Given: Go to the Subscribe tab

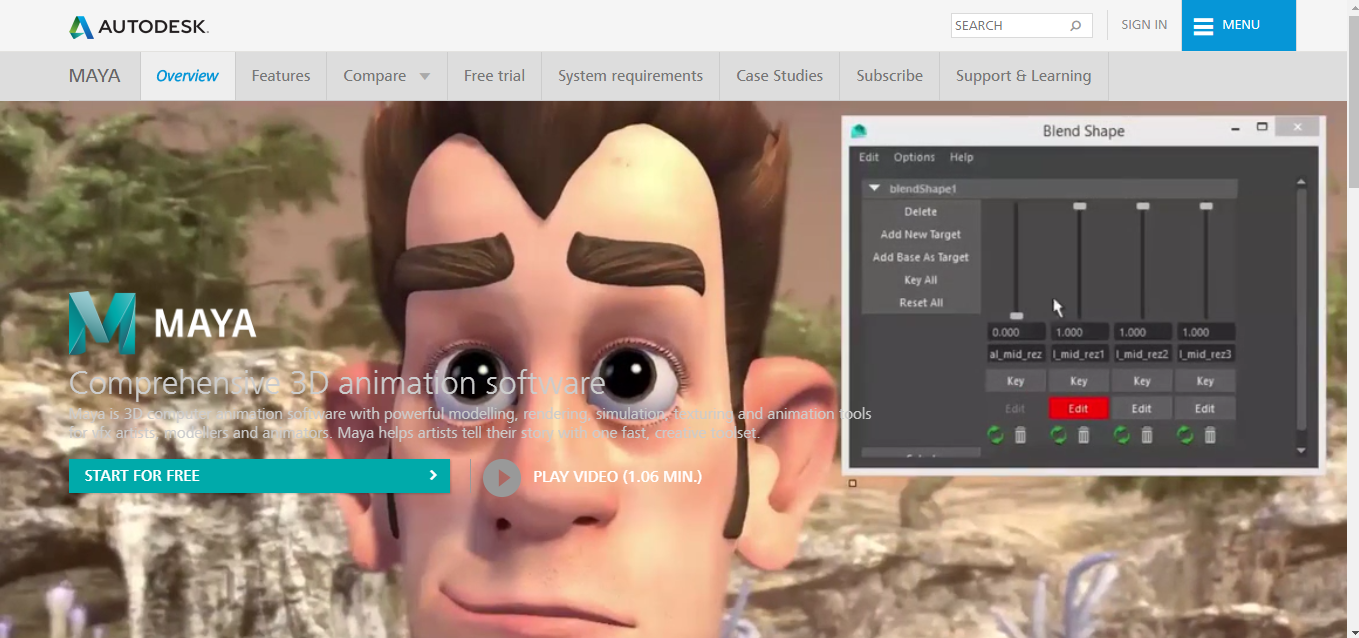Looking at the screenshot, I should (x=889, y=76).
